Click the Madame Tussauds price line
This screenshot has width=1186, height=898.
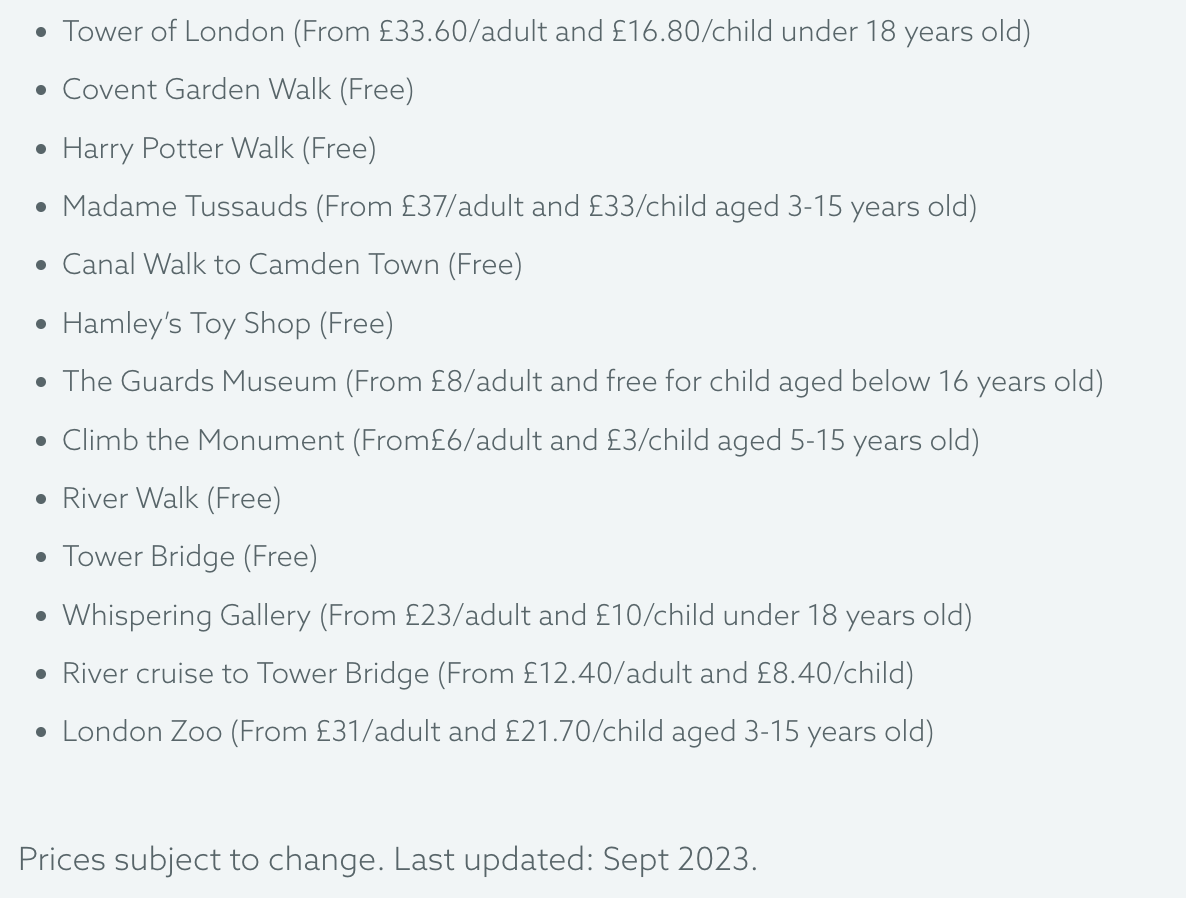click(520, 207)
